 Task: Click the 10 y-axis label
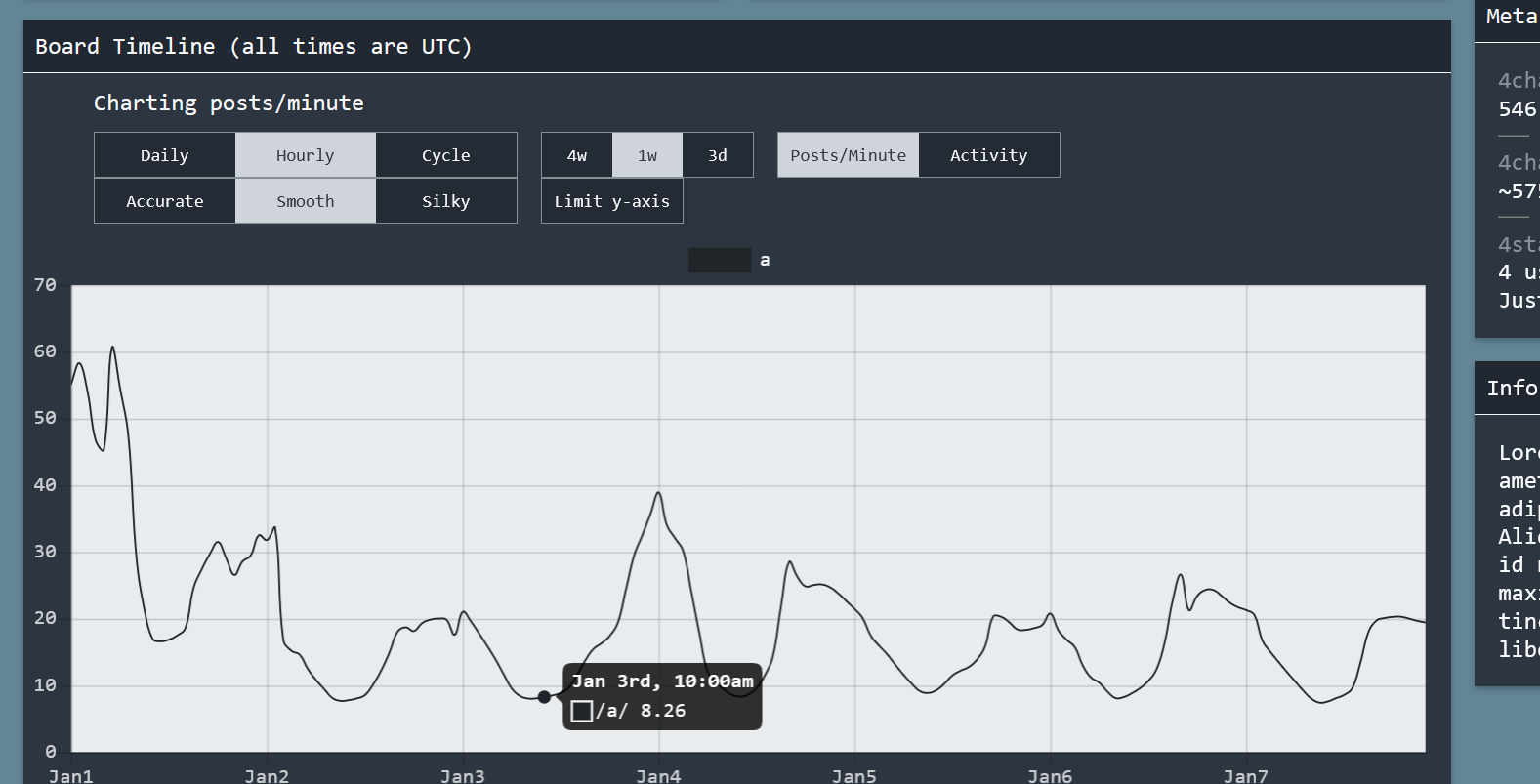pos(45,685)
